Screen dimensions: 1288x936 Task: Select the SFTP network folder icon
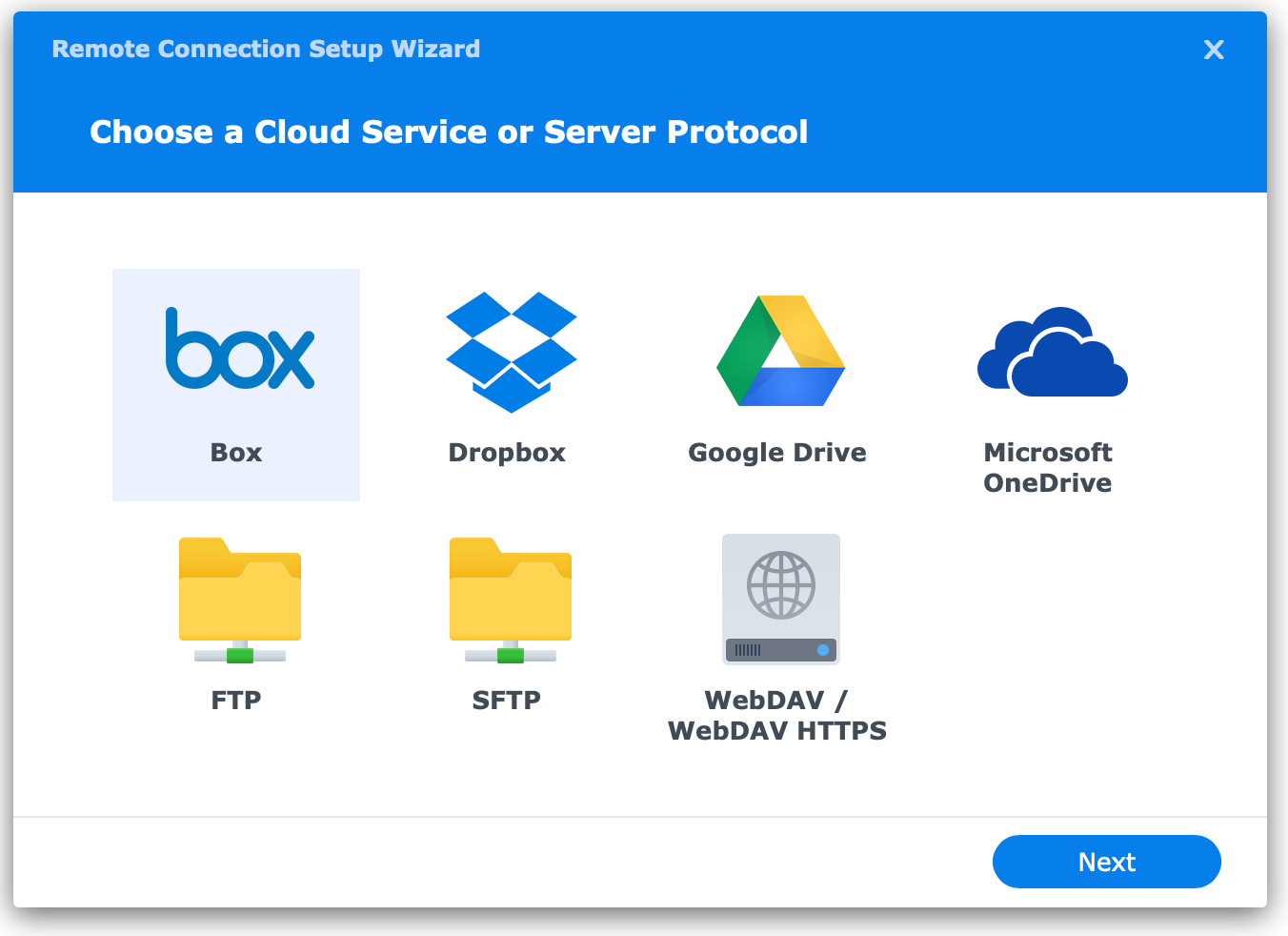(x=511, y=600)
